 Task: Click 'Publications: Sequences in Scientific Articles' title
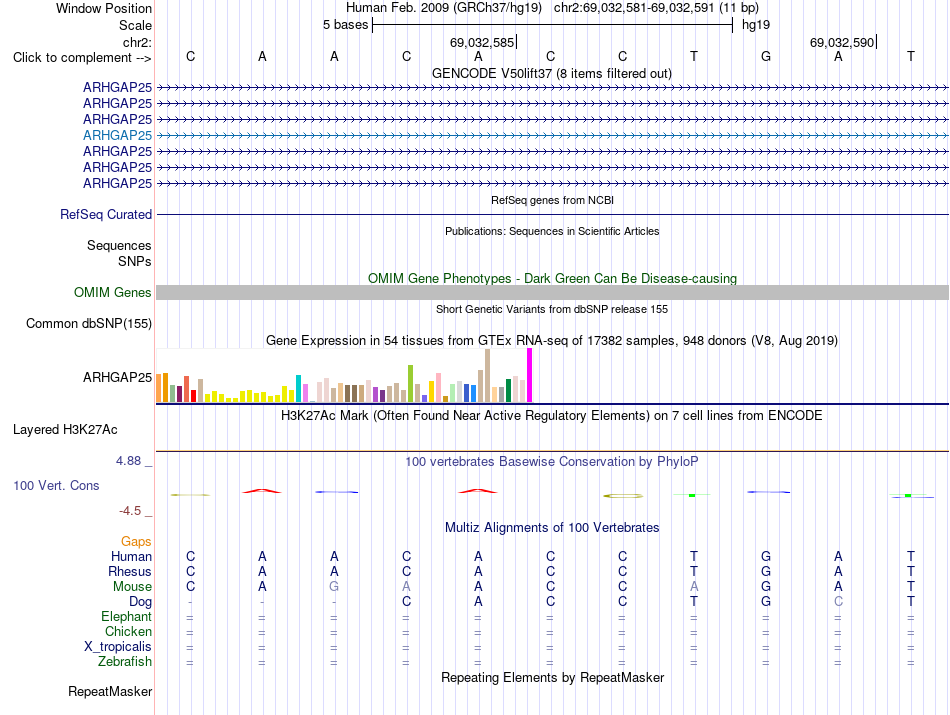[552, 231]
